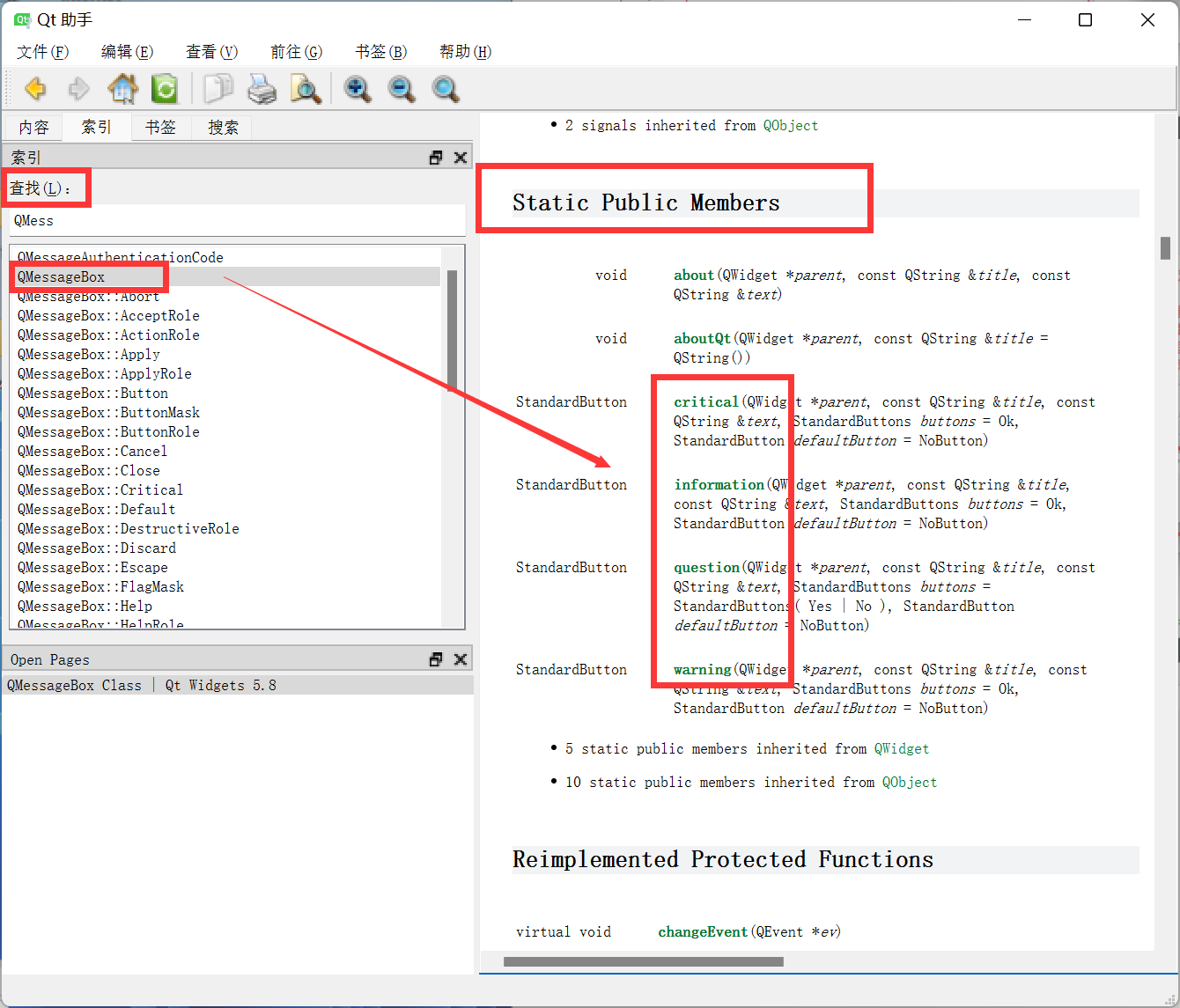The image size is (1180, 1008).
Task: Select QMessageBox::ApplyRole entry
Action: coord(104,373)
